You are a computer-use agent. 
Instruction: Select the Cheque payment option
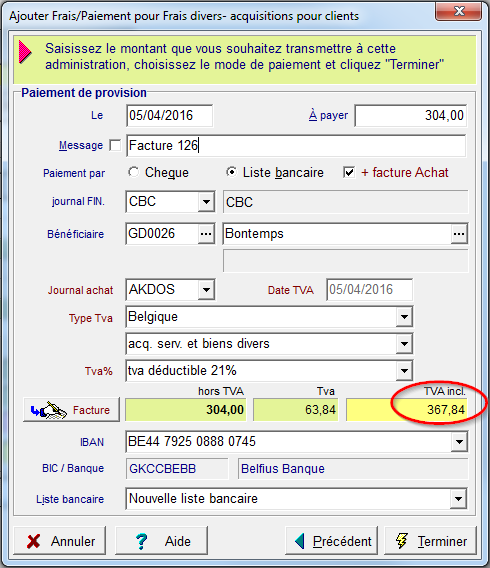133,172
